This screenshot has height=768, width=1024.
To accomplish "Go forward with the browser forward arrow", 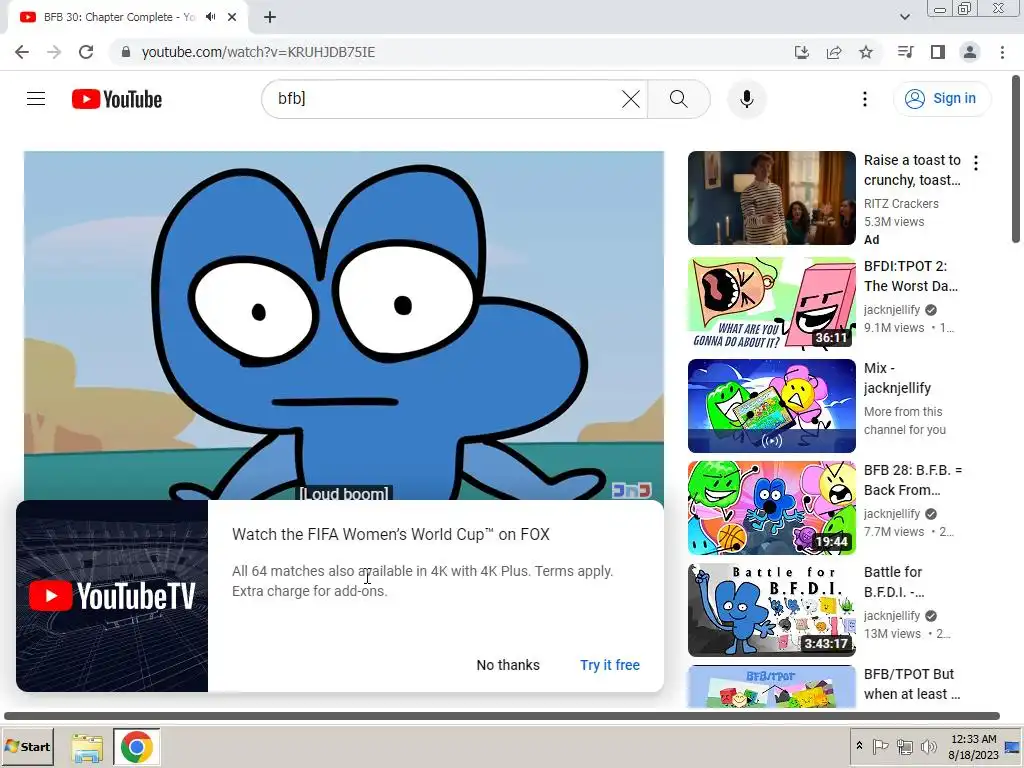I will click(x=54, y=52).
